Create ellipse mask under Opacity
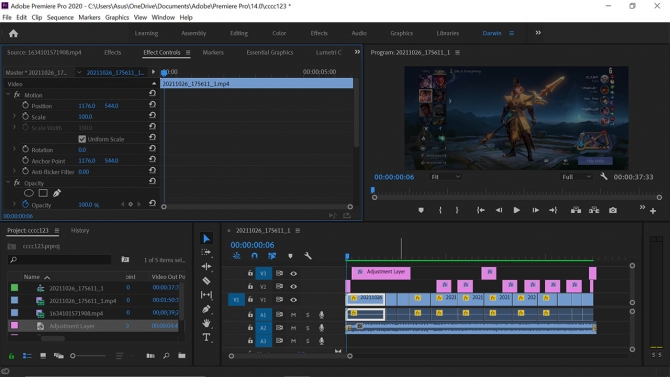The width and height of the screenshot is (670, 377). coord(29,193)
